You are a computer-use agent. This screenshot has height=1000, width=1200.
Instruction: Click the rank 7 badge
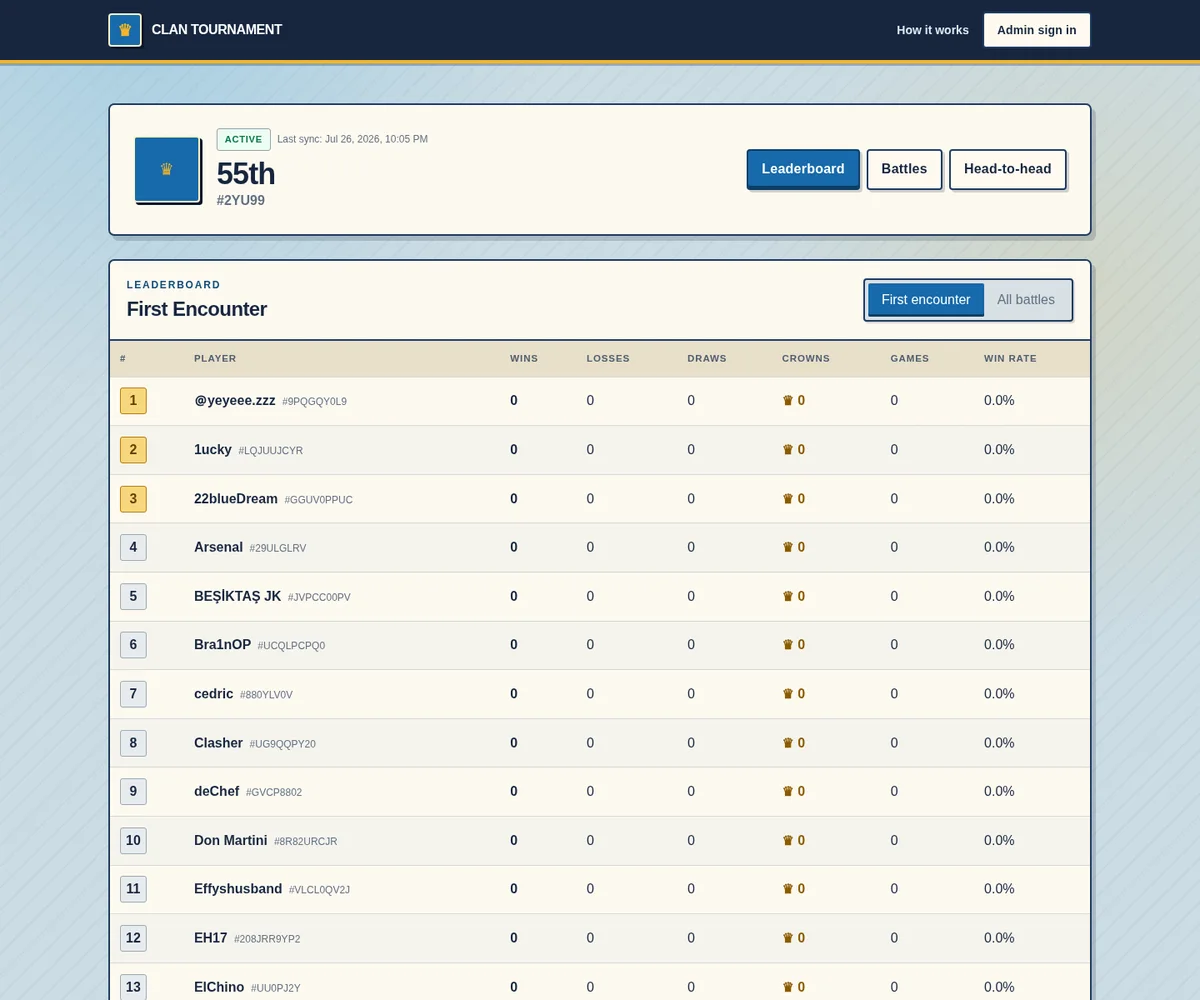coord(133,694)
